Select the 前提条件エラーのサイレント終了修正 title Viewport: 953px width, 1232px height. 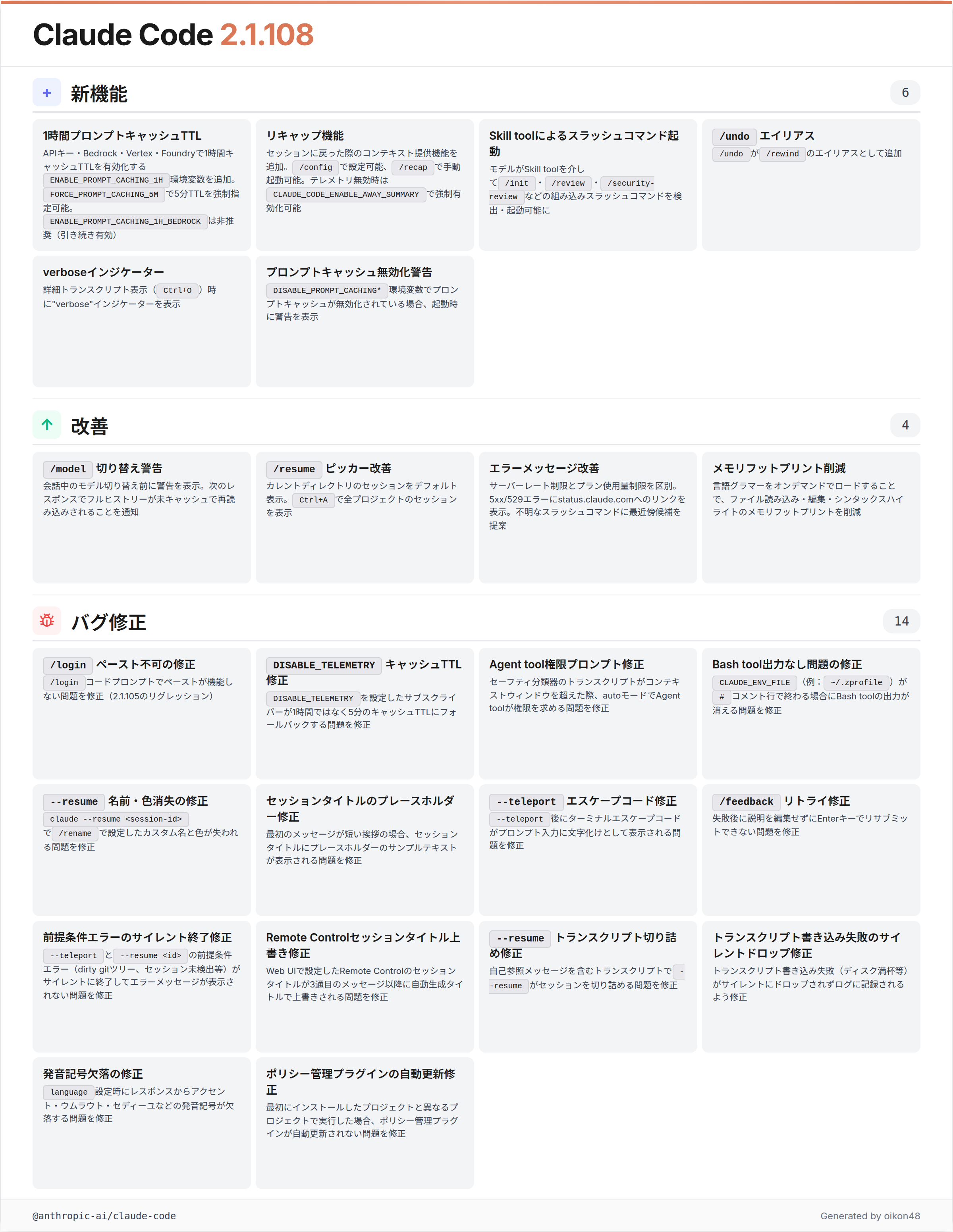click(137, 938)
